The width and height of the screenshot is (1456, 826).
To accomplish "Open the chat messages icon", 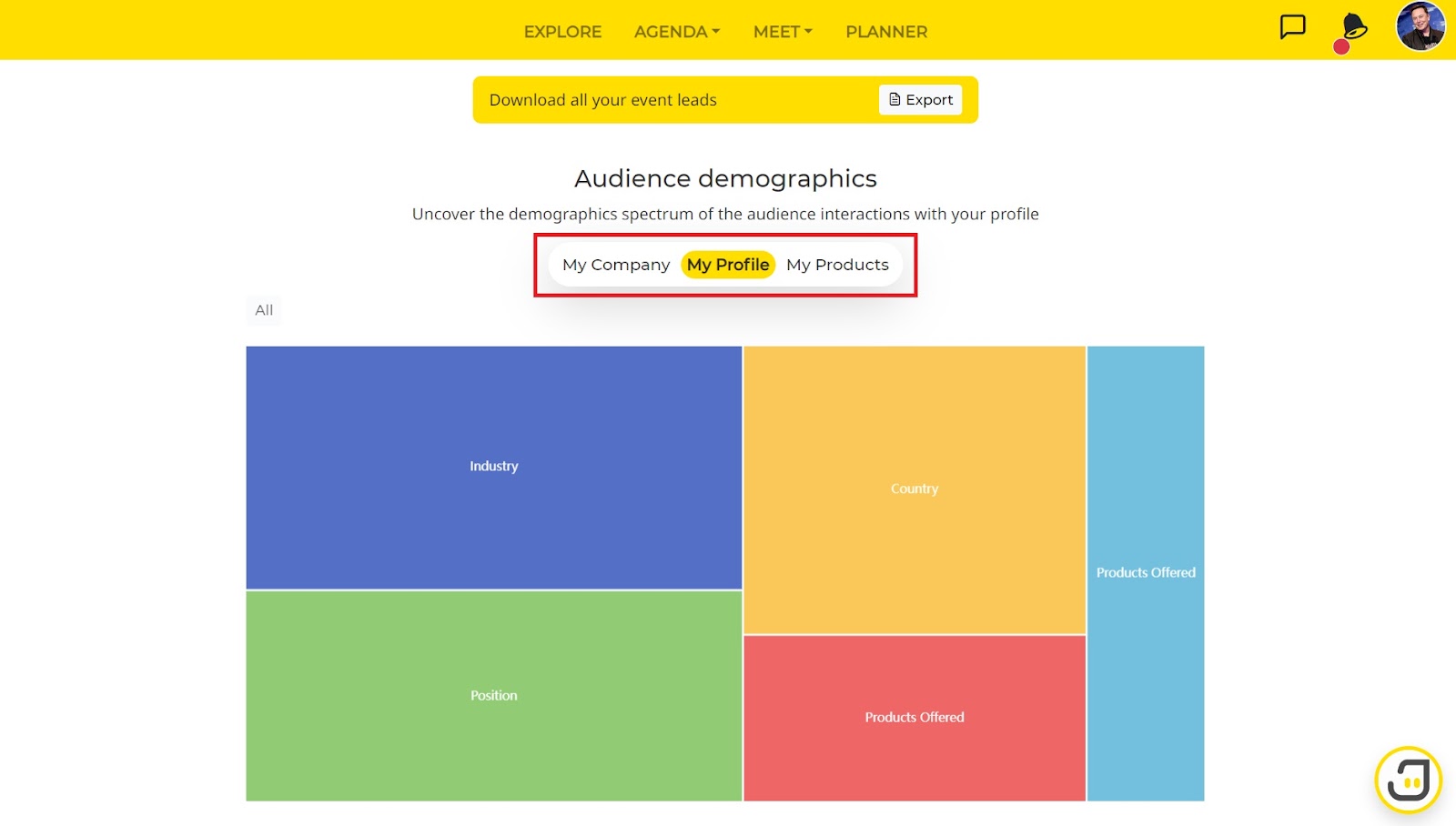I will tap(1292, 27).
